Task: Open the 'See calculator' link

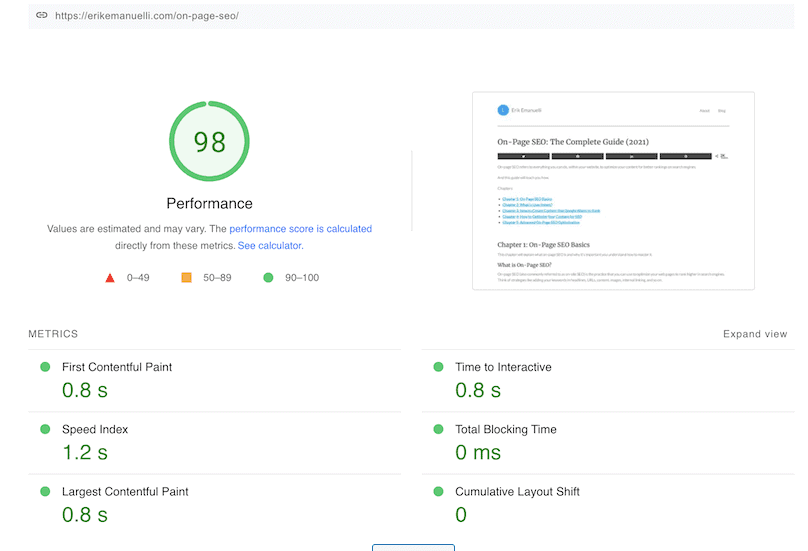Action: 270,246
